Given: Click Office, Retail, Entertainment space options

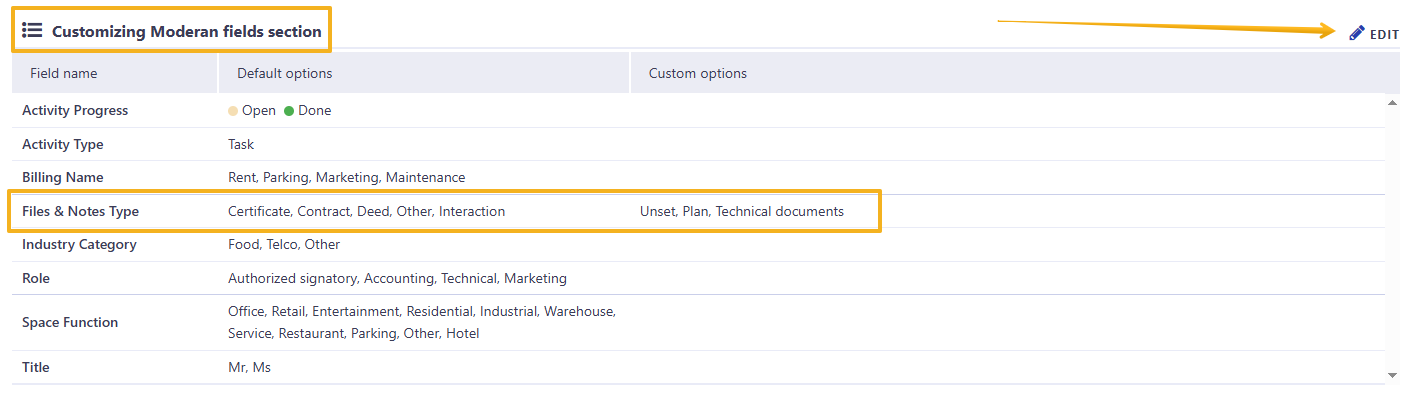Looking at the screenshot, I should pyautogui.click(x=422, y=322).
